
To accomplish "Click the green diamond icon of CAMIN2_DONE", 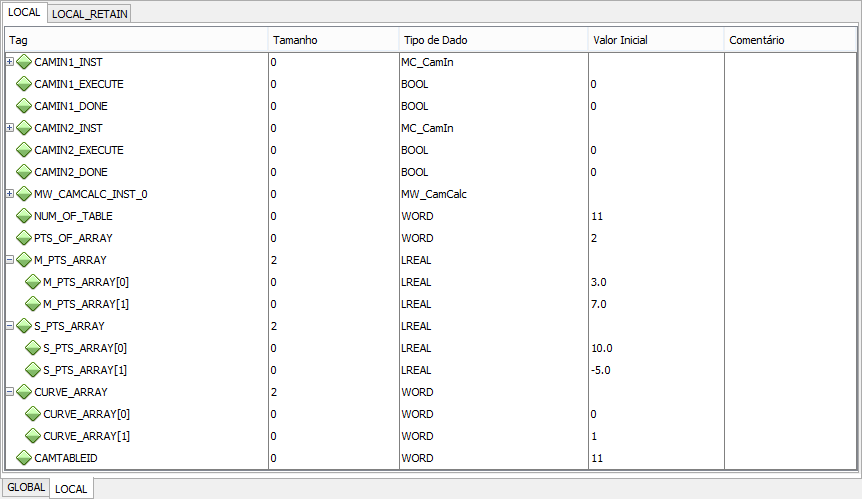I will pos(24,172).
